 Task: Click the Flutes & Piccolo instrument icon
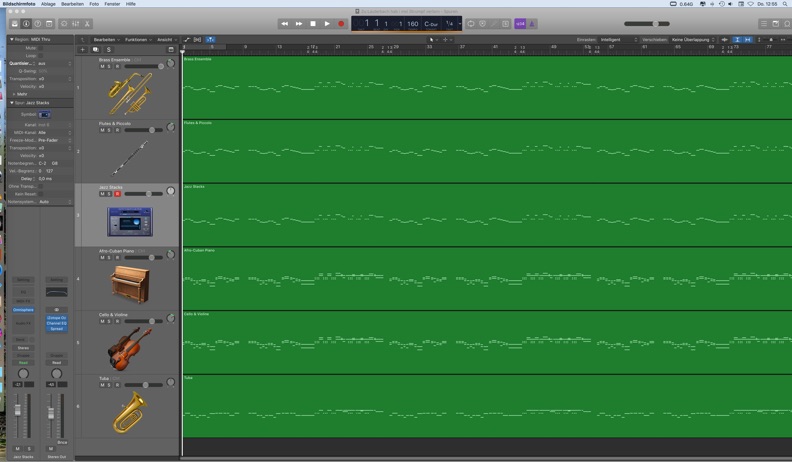pos(130,158)
